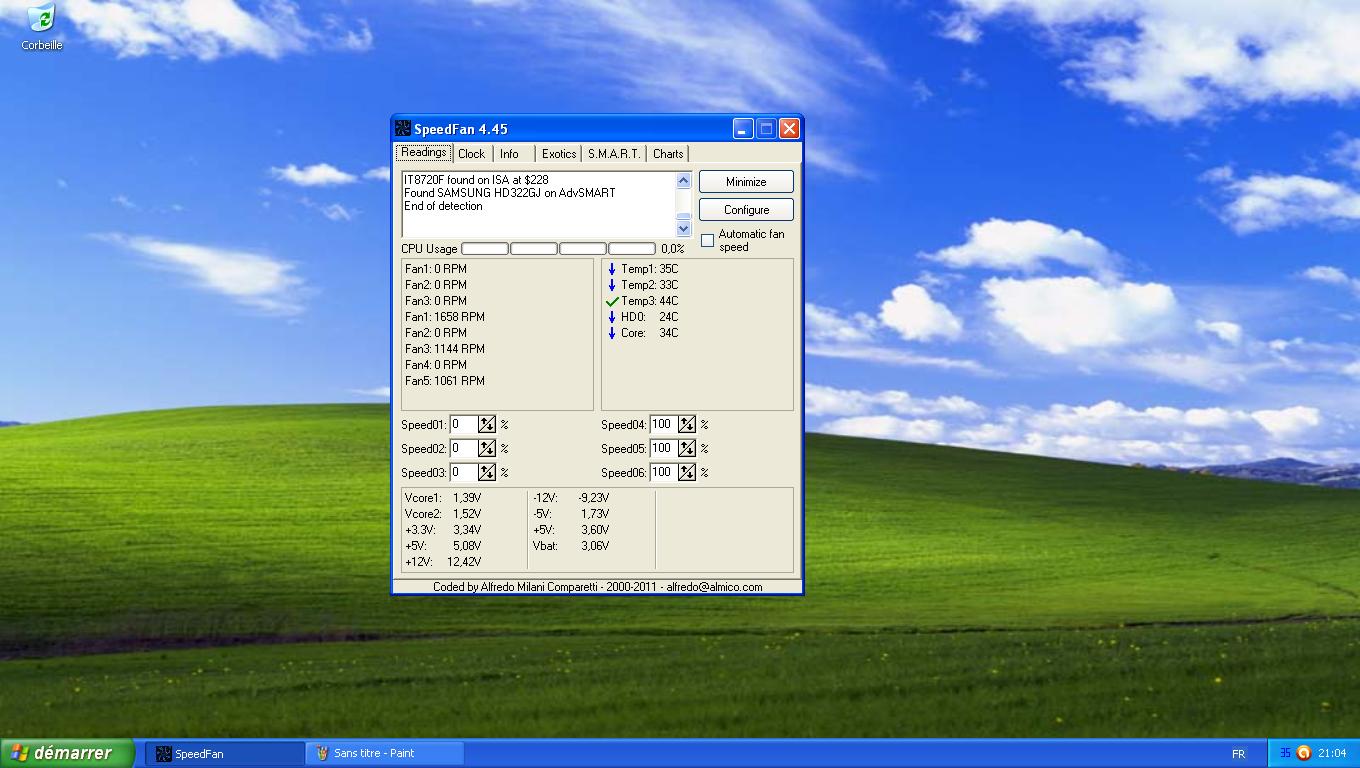This screenshot has height=768, width=1360.
Task: Switch to the Clock tab
Action: coord(471,154)
